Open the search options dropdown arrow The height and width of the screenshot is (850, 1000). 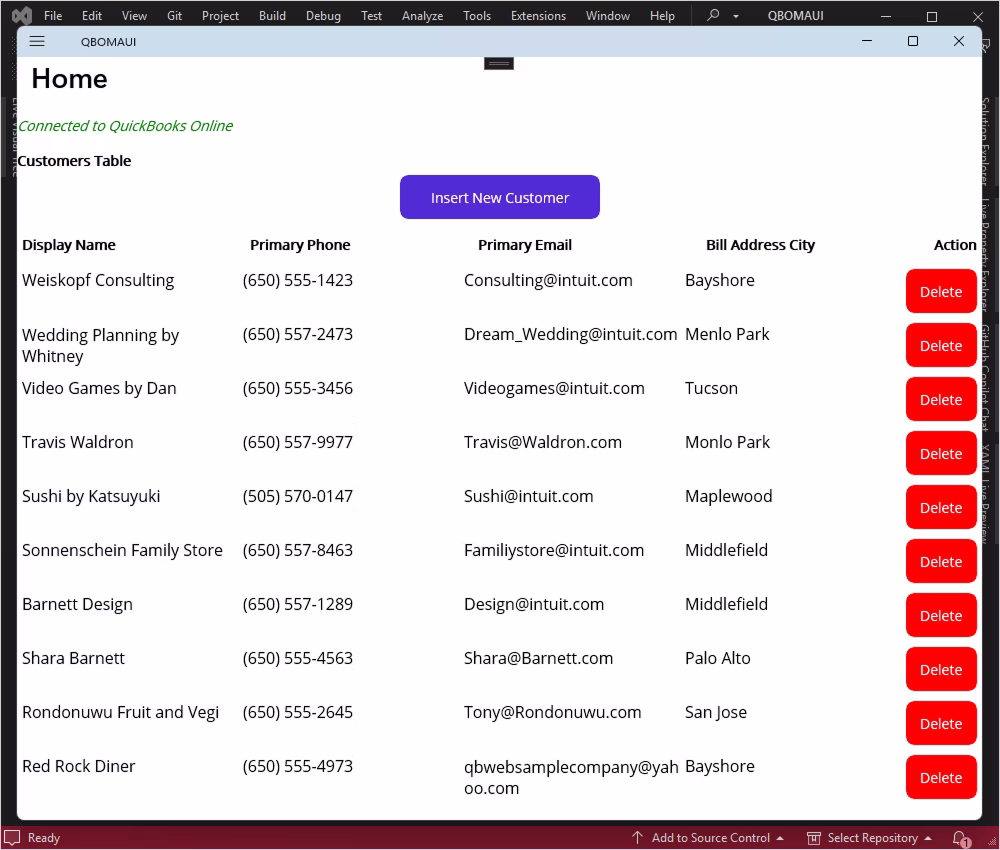pyautogui.click(x=735, y=16)
